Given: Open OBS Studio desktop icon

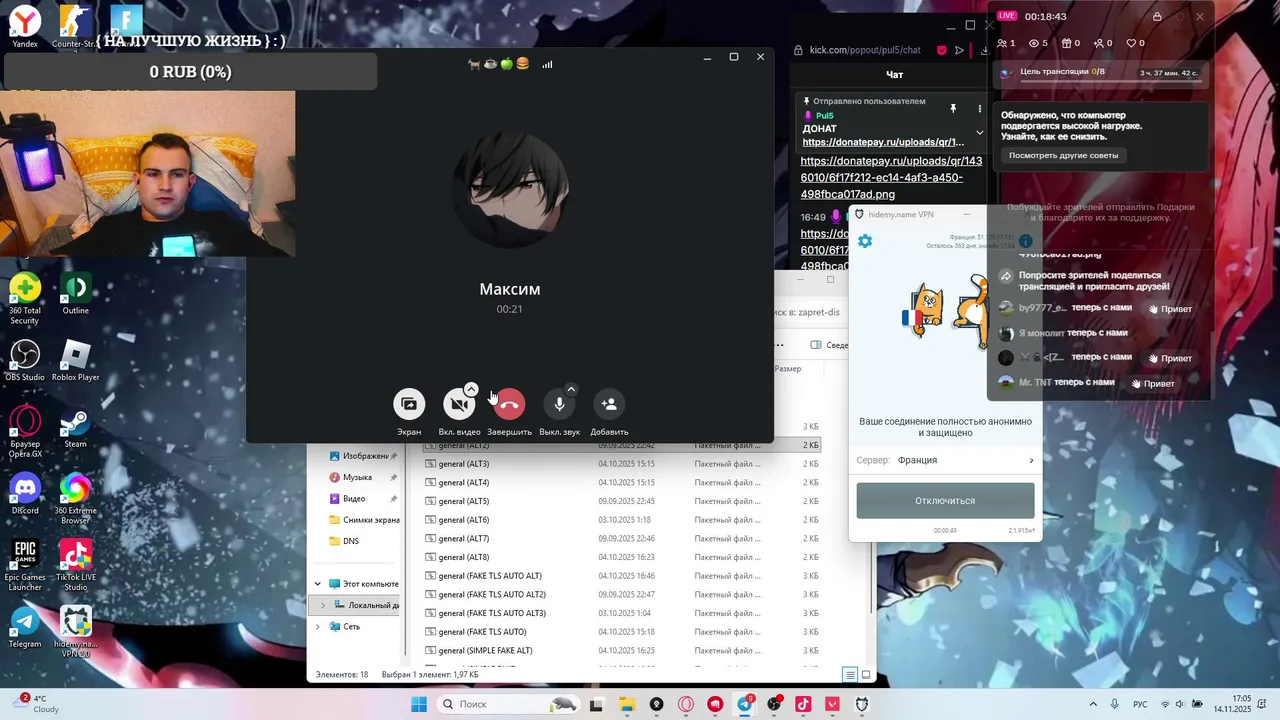Looking at the screenshot, I should point(25,360).
